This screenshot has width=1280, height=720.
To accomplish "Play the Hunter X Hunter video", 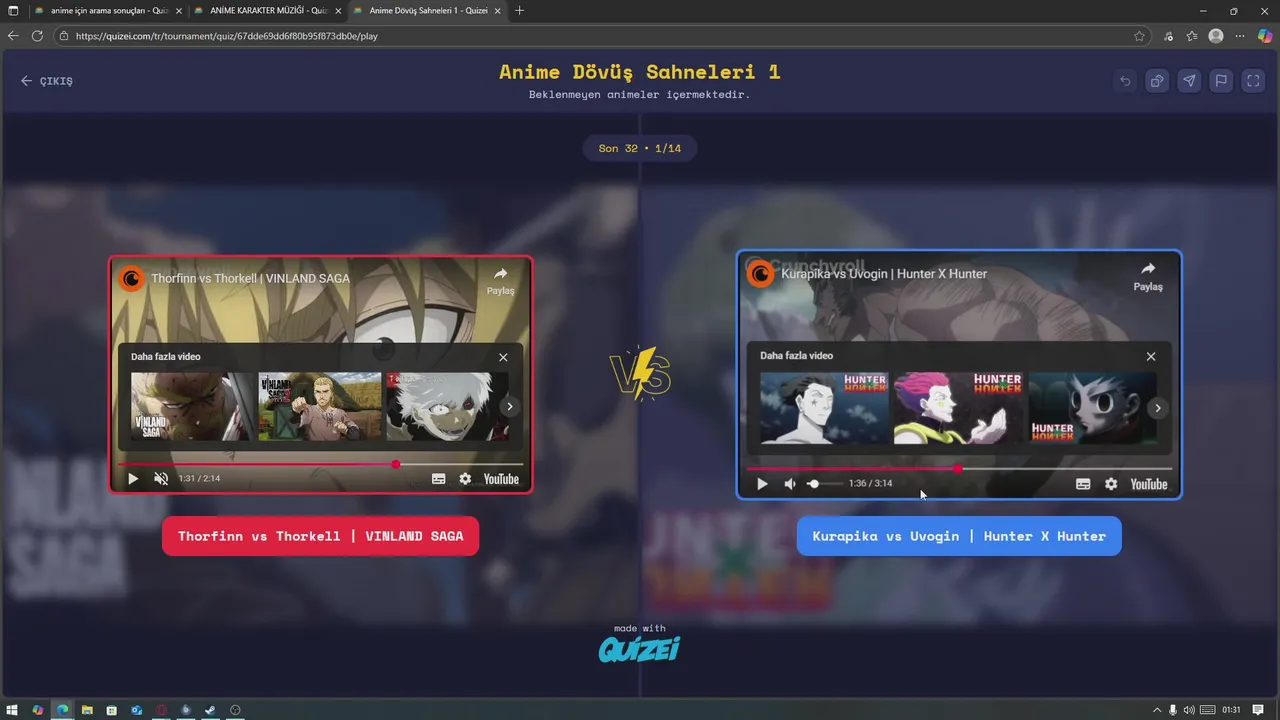I will click(x=762, y=484).
